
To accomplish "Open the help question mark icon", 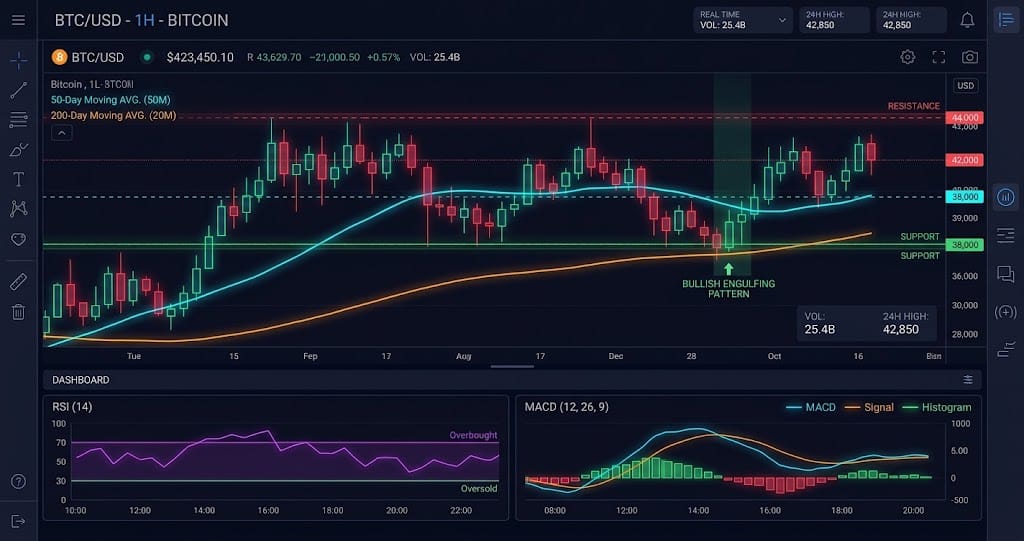I will pos(18,482).
